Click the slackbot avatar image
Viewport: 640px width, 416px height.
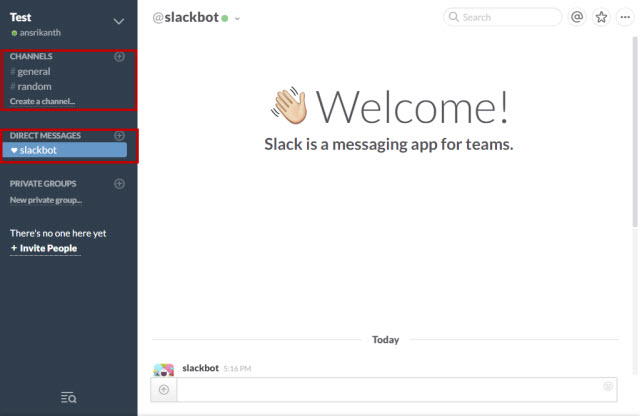[164, 369]
